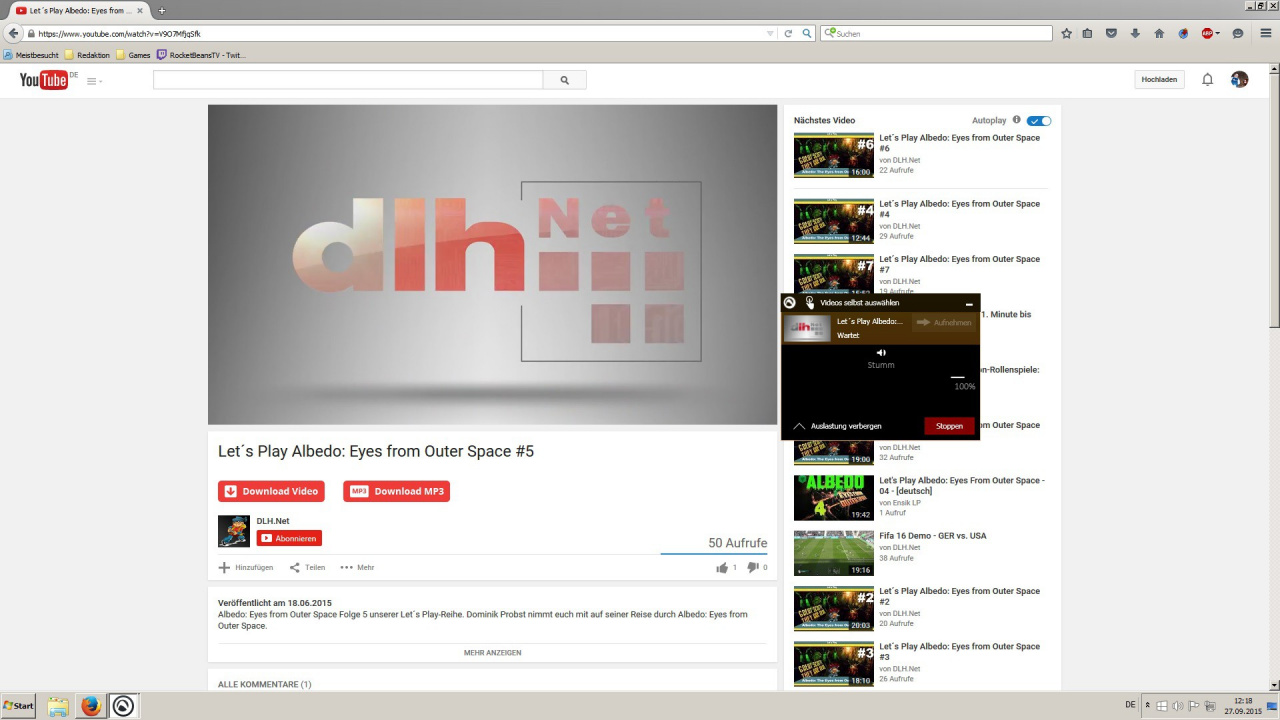
Task: Open Meistbesucht bookmark
Action: tap(31, 55)
